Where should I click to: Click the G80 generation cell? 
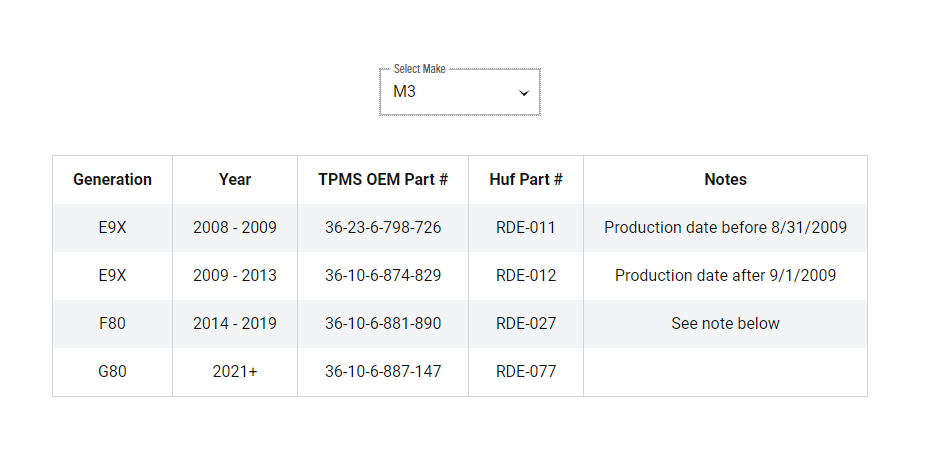coord(112,372)
